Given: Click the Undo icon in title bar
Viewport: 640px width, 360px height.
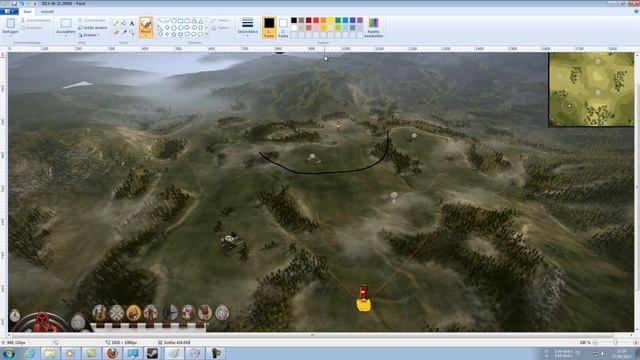Looking at the screenshot, I should coord(22,3).
